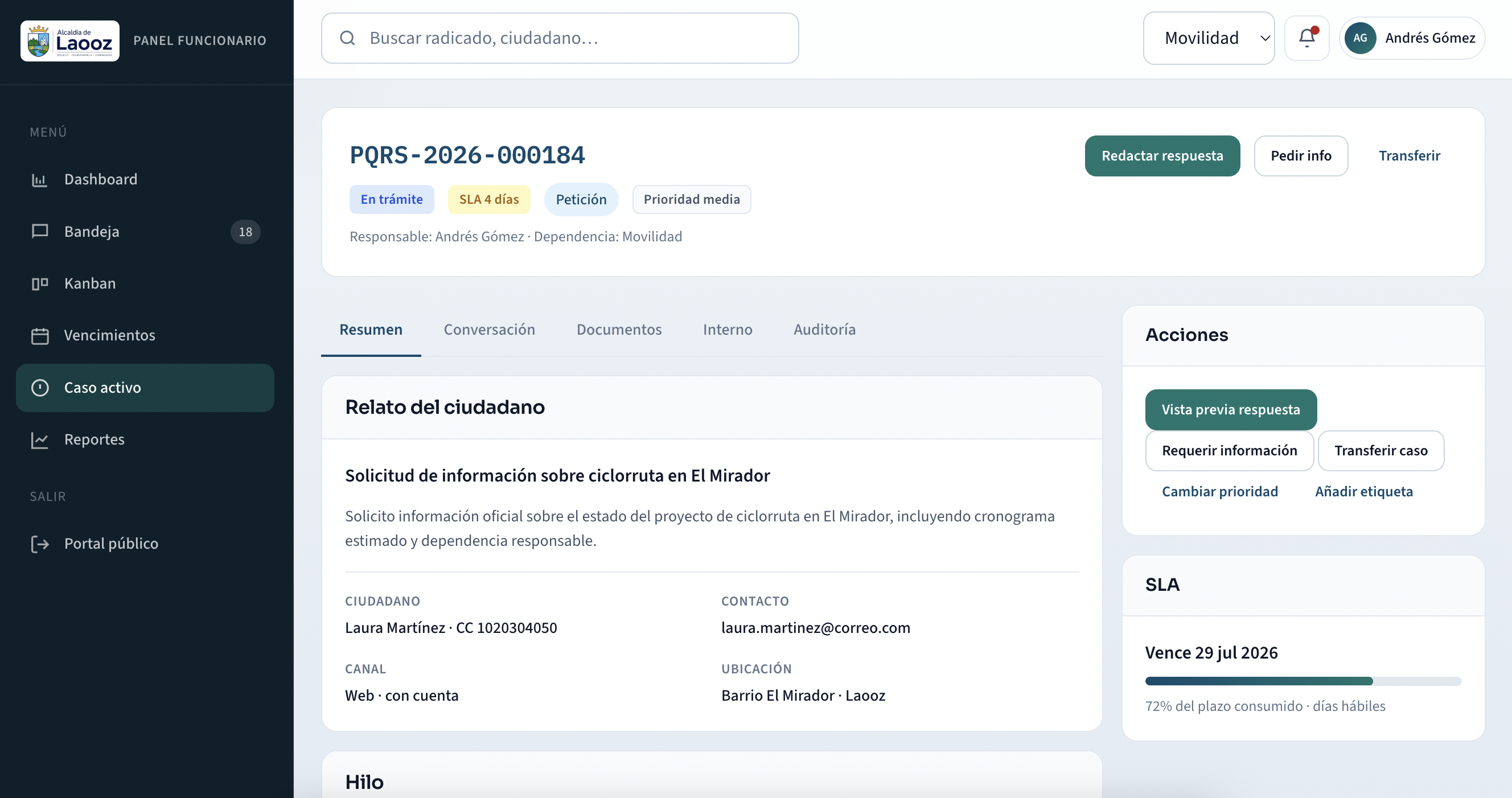The image size is (1512, 798).
Task: Open the notifications bell
Action: point(1306,38)
